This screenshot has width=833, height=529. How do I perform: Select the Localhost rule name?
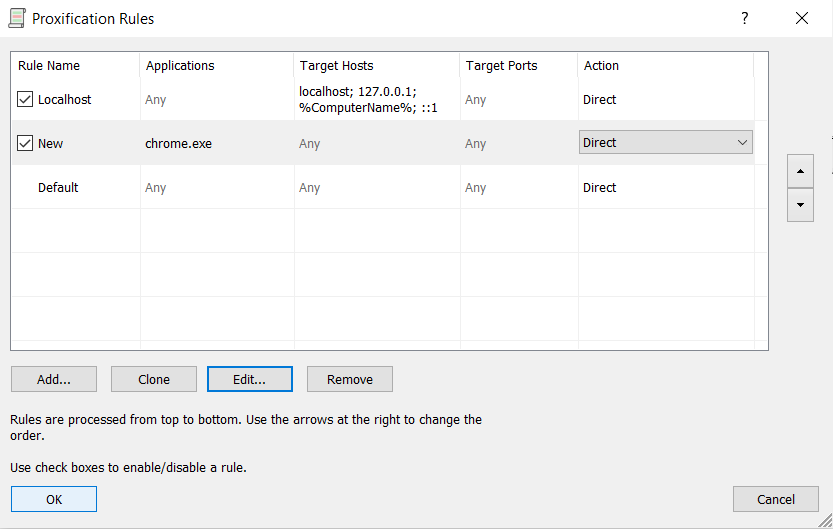point(64,99)
